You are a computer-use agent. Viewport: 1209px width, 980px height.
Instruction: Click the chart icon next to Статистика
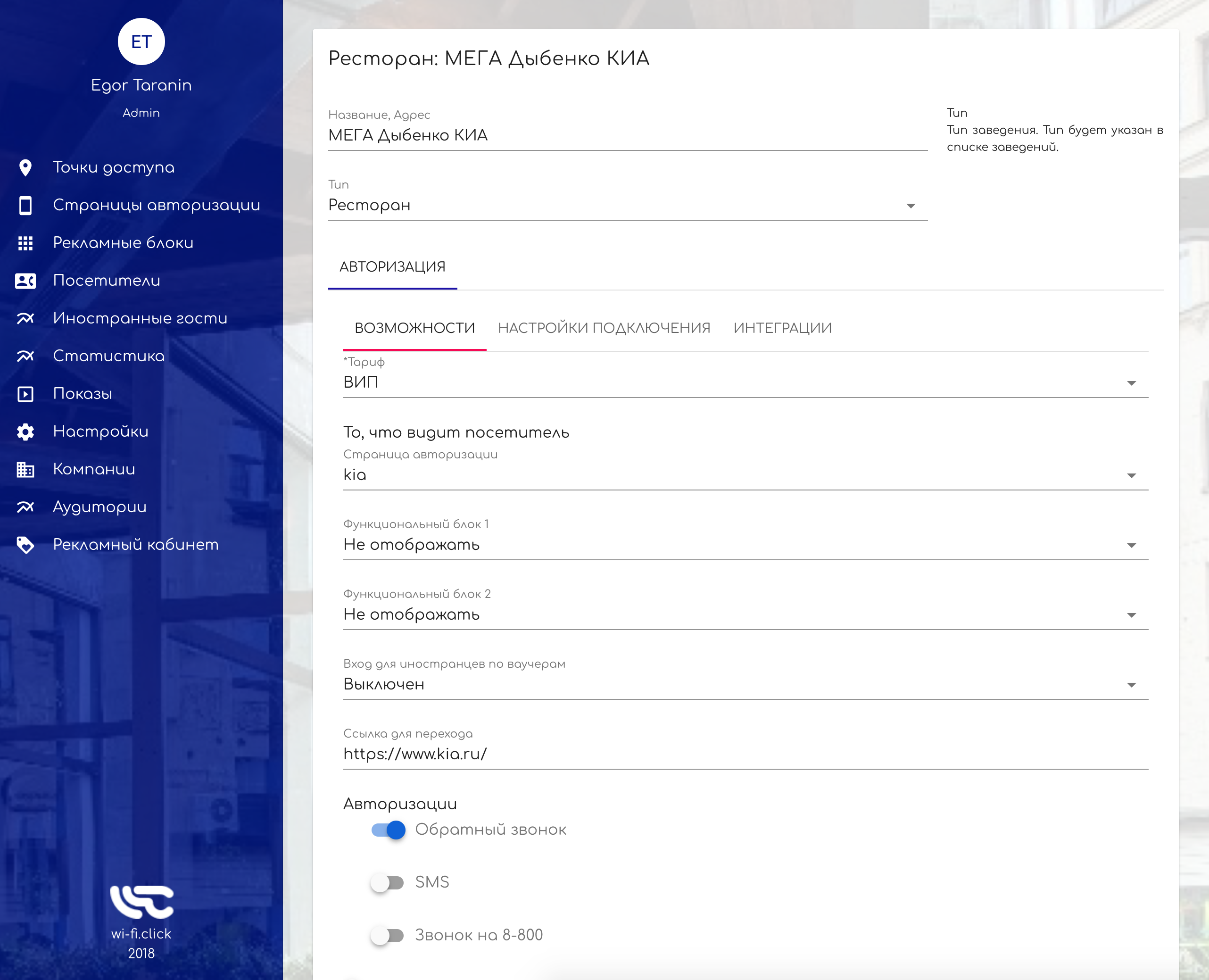click(25, 356)
